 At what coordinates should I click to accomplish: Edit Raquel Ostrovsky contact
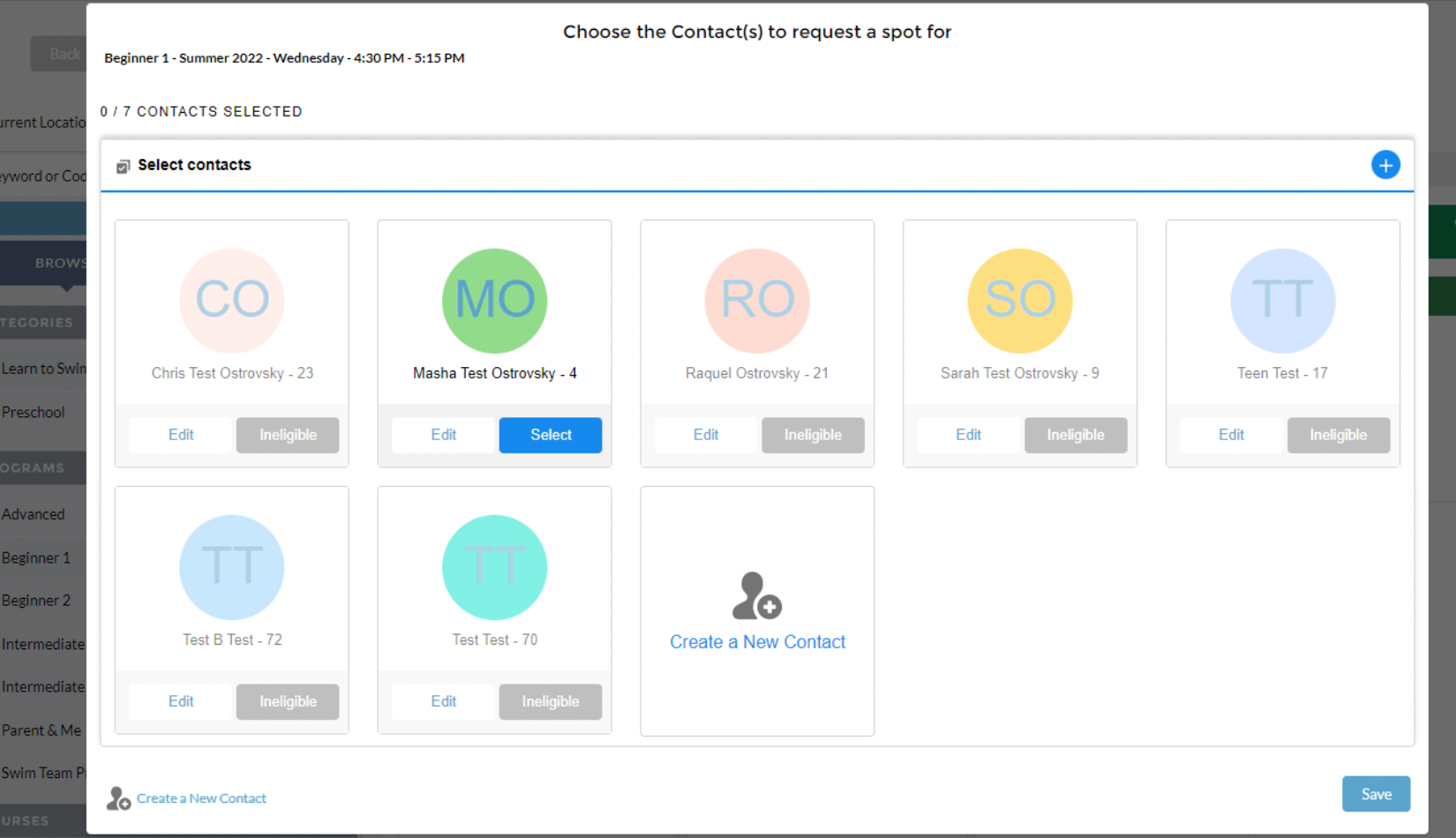pos(706,435)
